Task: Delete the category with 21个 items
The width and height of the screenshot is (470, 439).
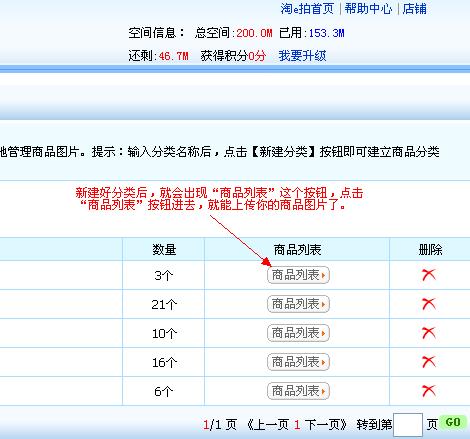Action: (x=429, y=304)
